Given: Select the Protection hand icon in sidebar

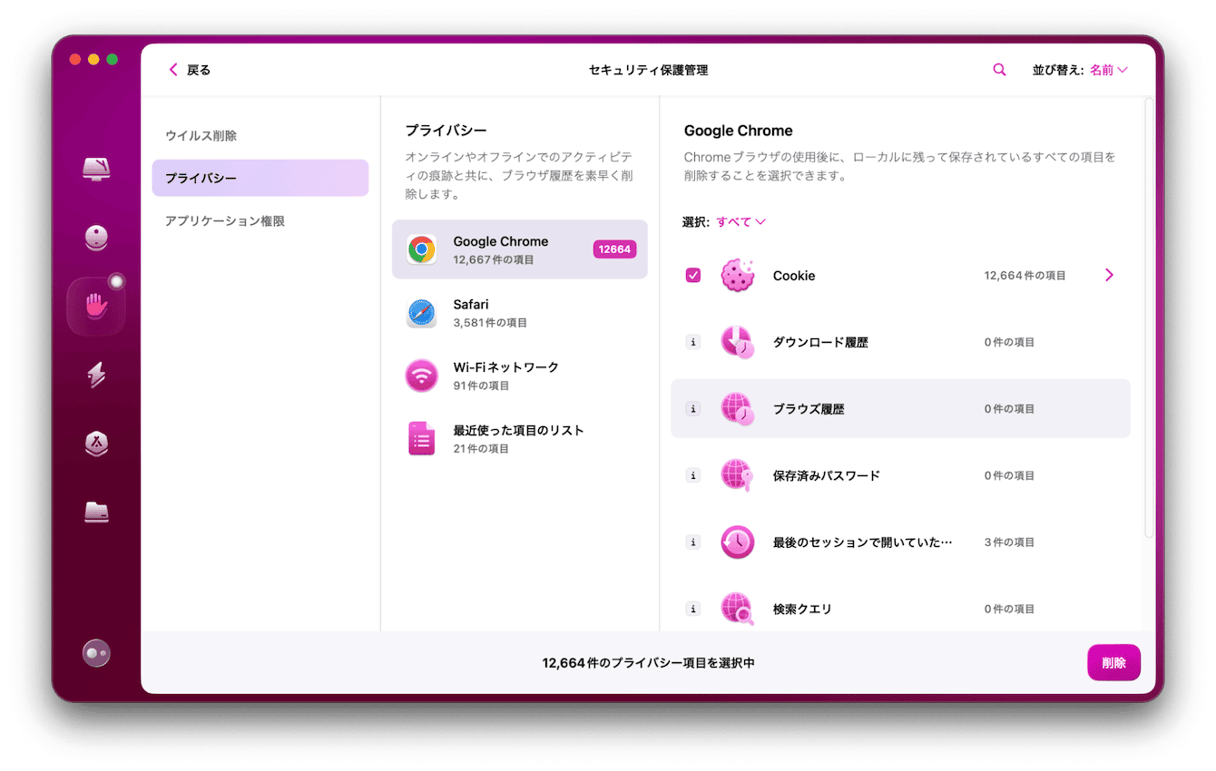Looking at the screenshot, I should click(x=96, y=305).
